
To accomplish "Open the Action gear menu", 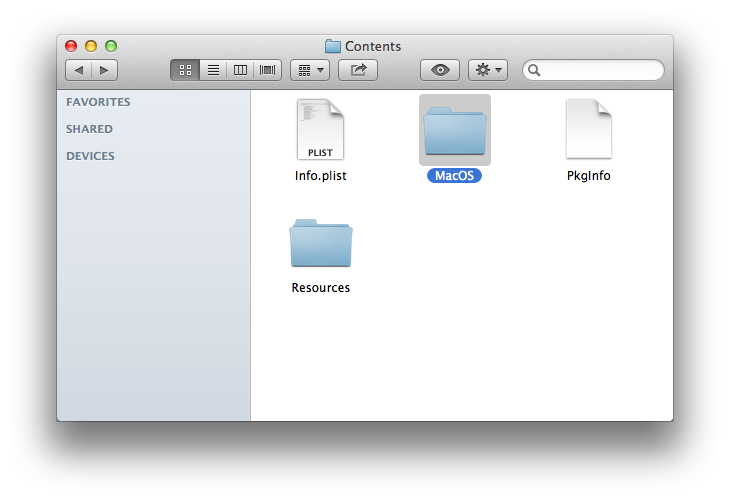I will [488, 70].
